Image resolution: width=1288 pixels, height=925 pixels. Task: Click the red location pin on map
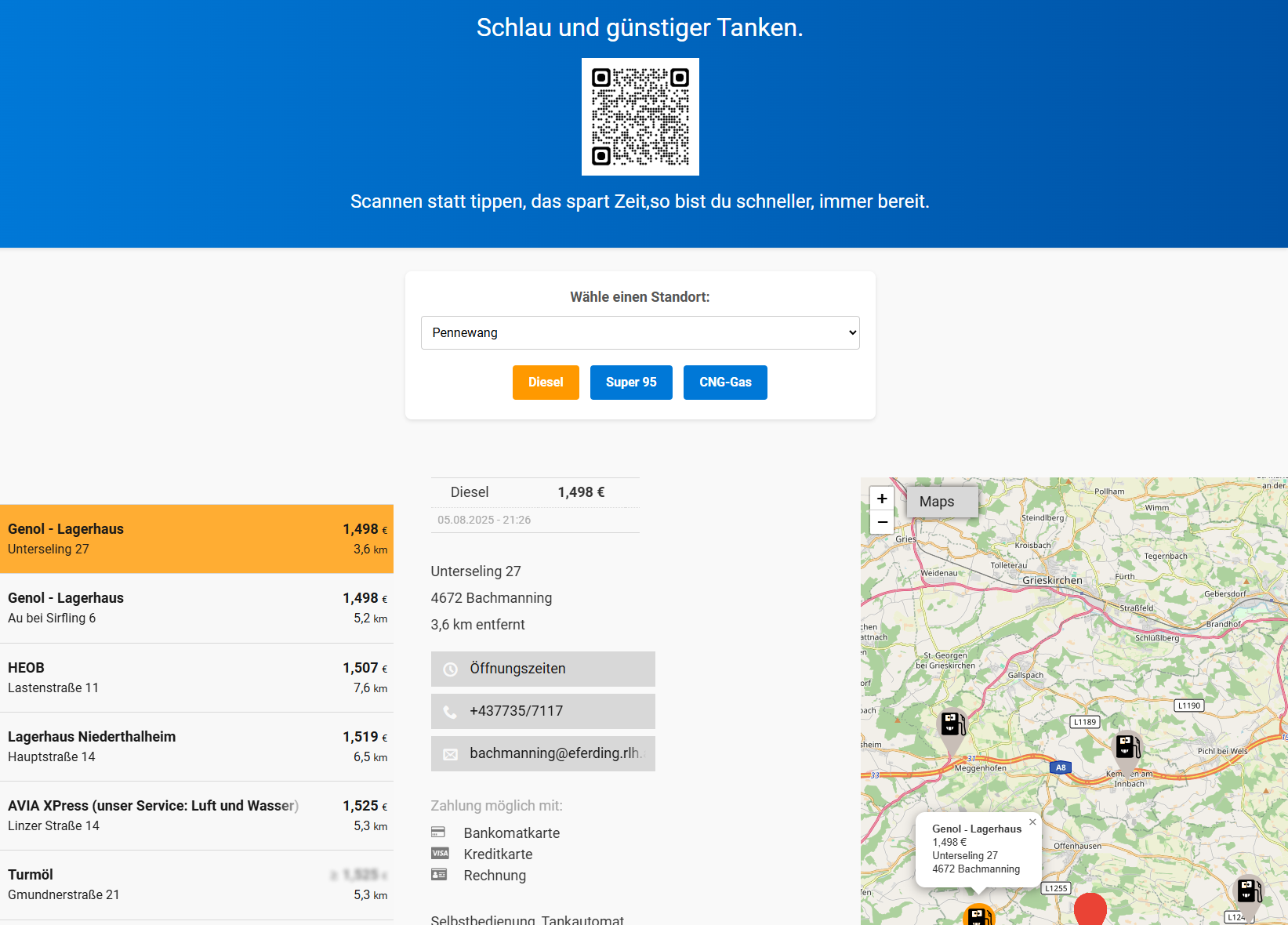(x=1090, y=909)
